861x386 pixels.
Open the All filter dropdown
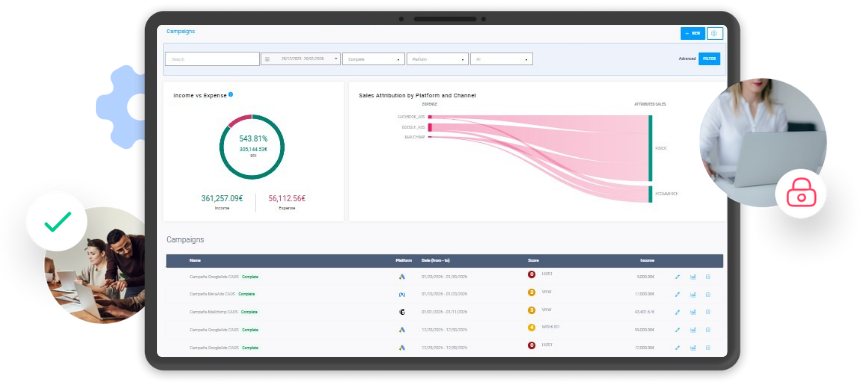501,59
